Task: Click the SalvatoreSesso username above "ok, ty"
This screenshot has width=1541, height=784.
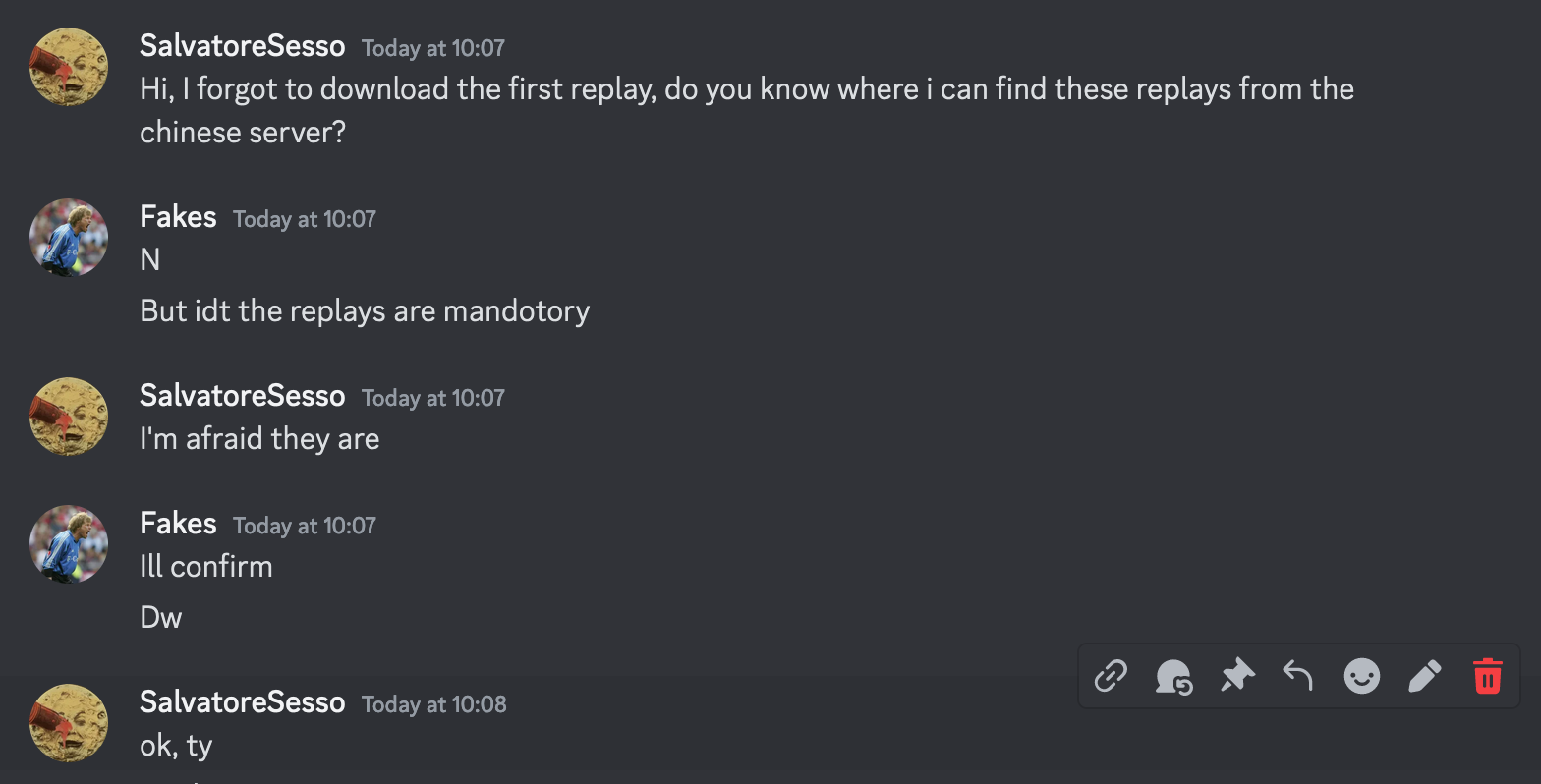Action: (242, 702)
